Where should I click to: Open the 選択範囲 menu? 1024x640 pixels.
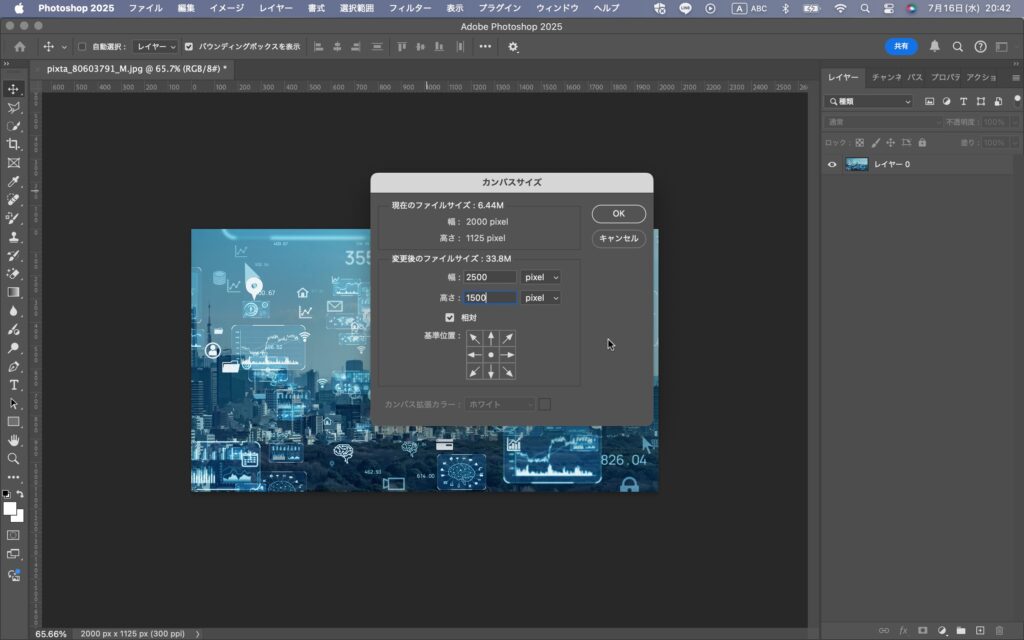coord(357,8)
